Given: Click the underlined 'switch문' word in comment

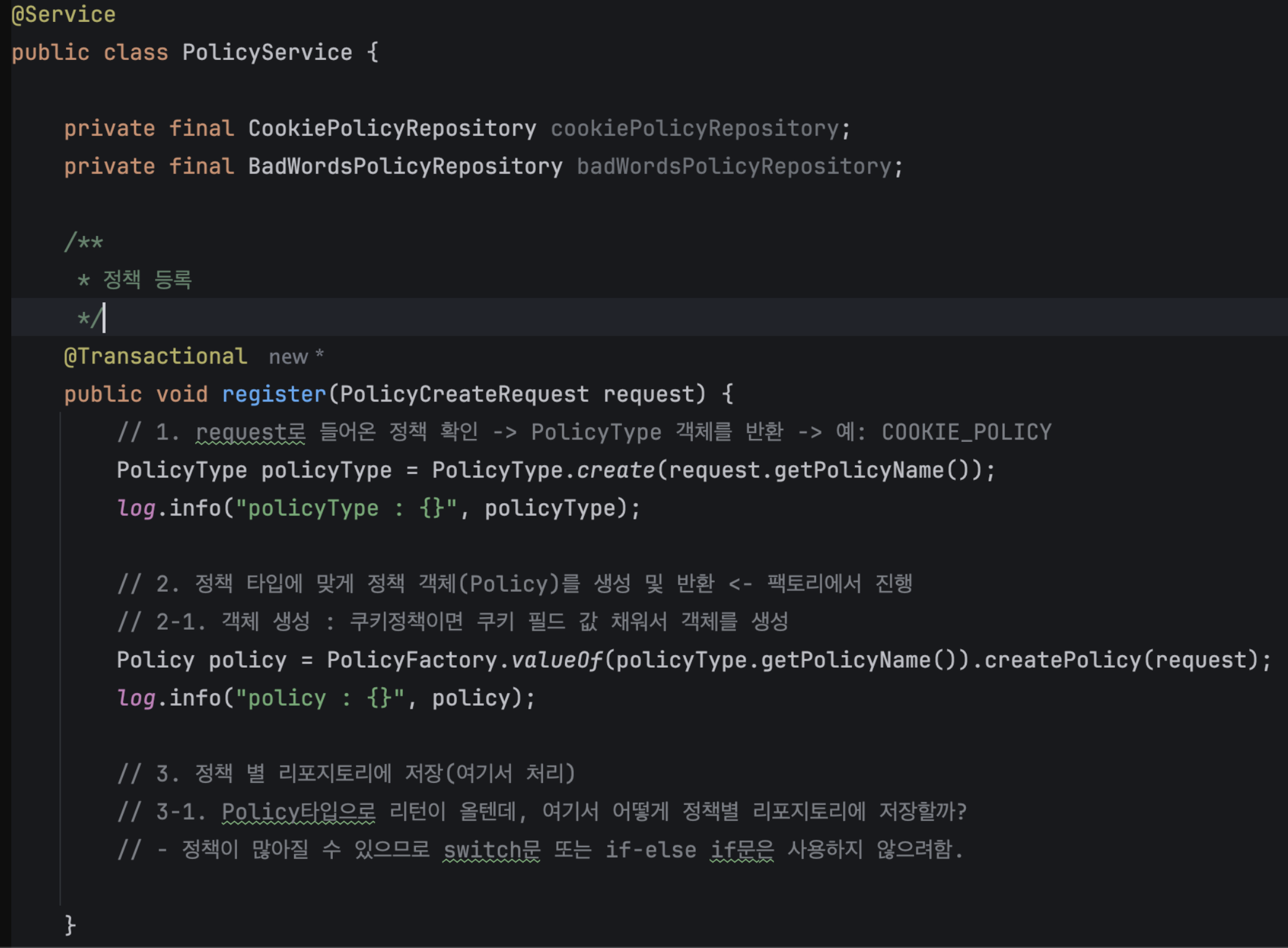Looking at the screenshot, I should [x=492, y=850].
